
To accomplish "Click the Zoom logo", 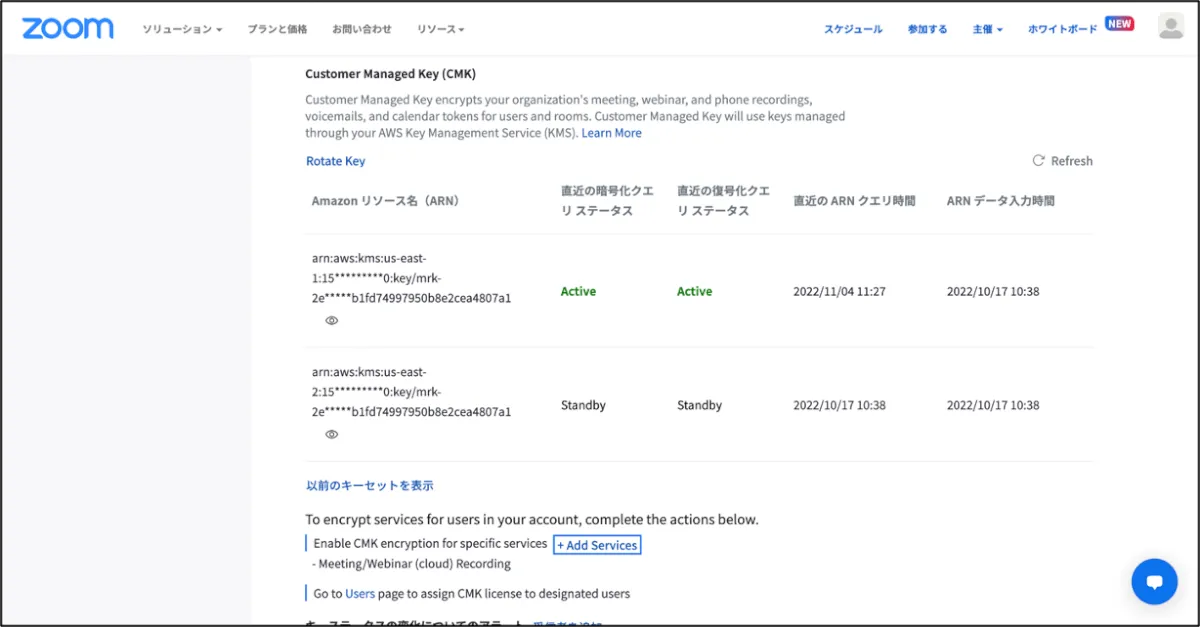I will (68, 28).
